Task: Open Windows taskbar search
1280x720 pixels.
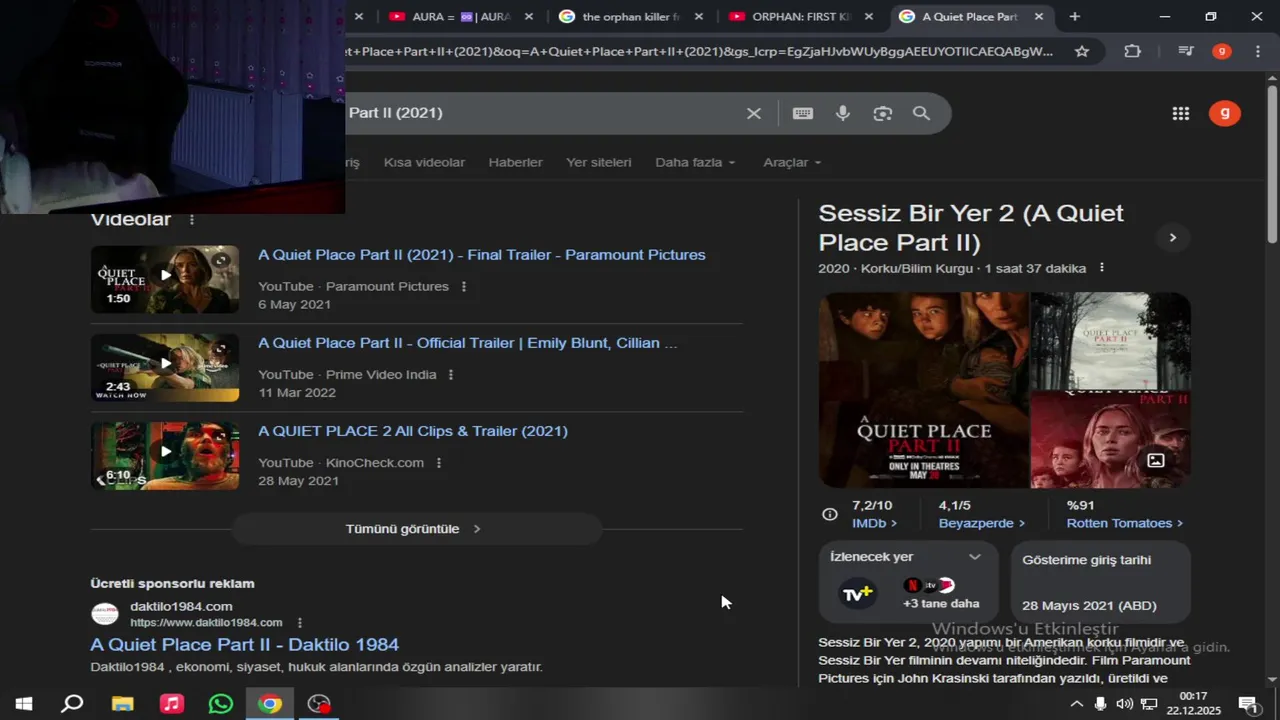Action: coord(72,704)
